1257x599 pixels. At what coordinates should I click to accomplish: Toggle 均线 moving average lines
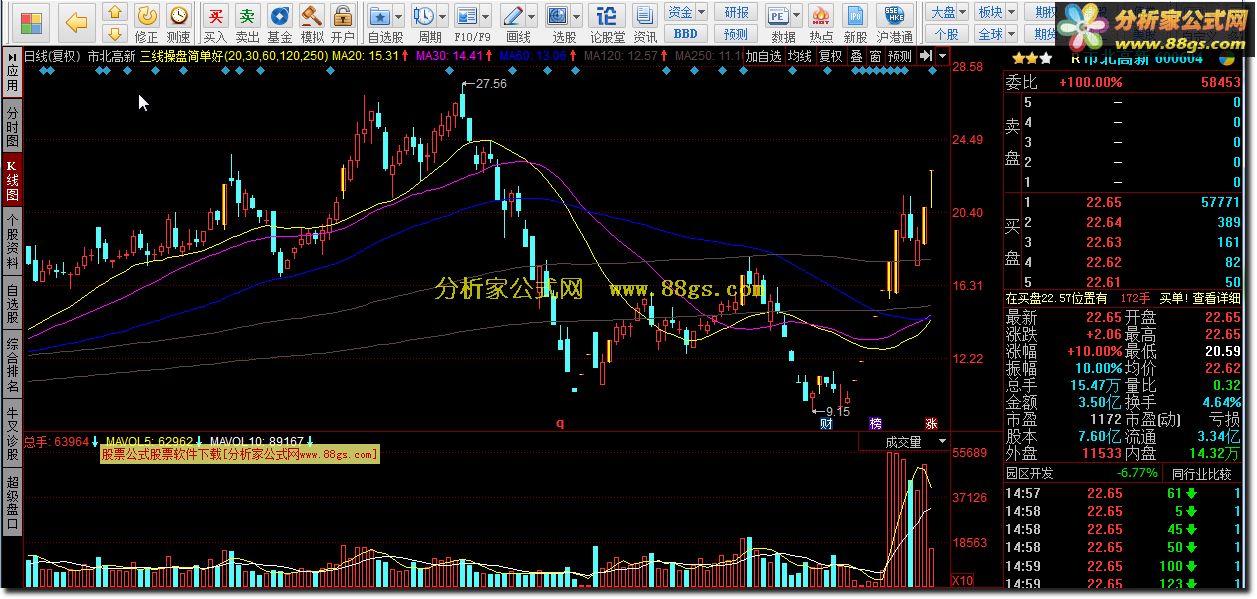click(799, 56)
